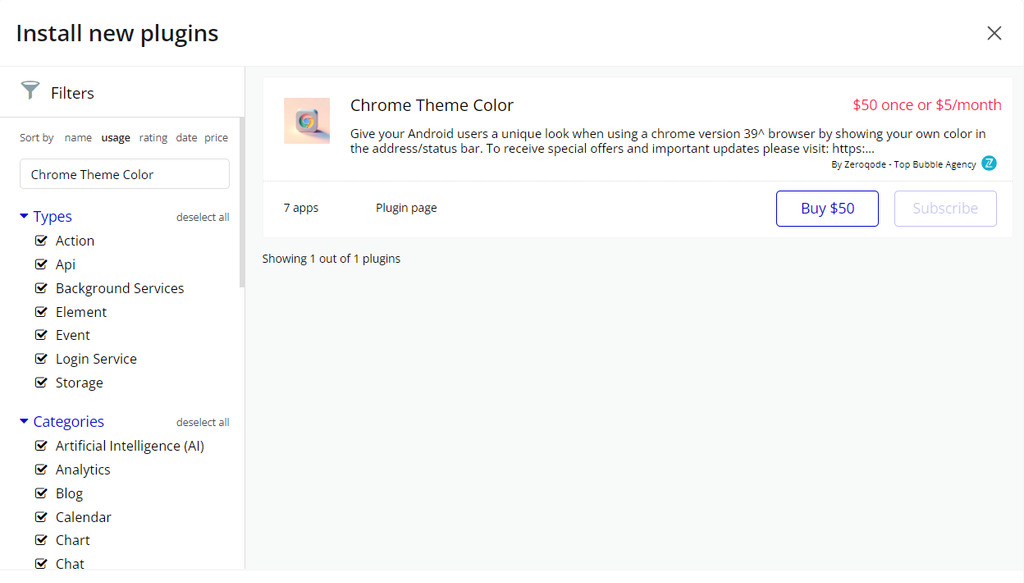Sort plugins by usage
The height and width of the screenshot is (583, 1024).
[116, 138]
